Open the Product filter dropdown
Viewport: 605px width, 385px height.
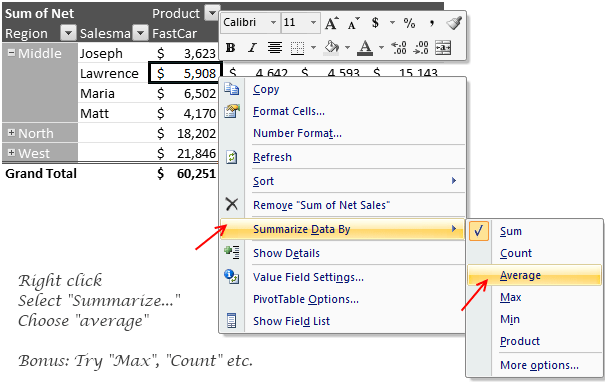[212, 13]
